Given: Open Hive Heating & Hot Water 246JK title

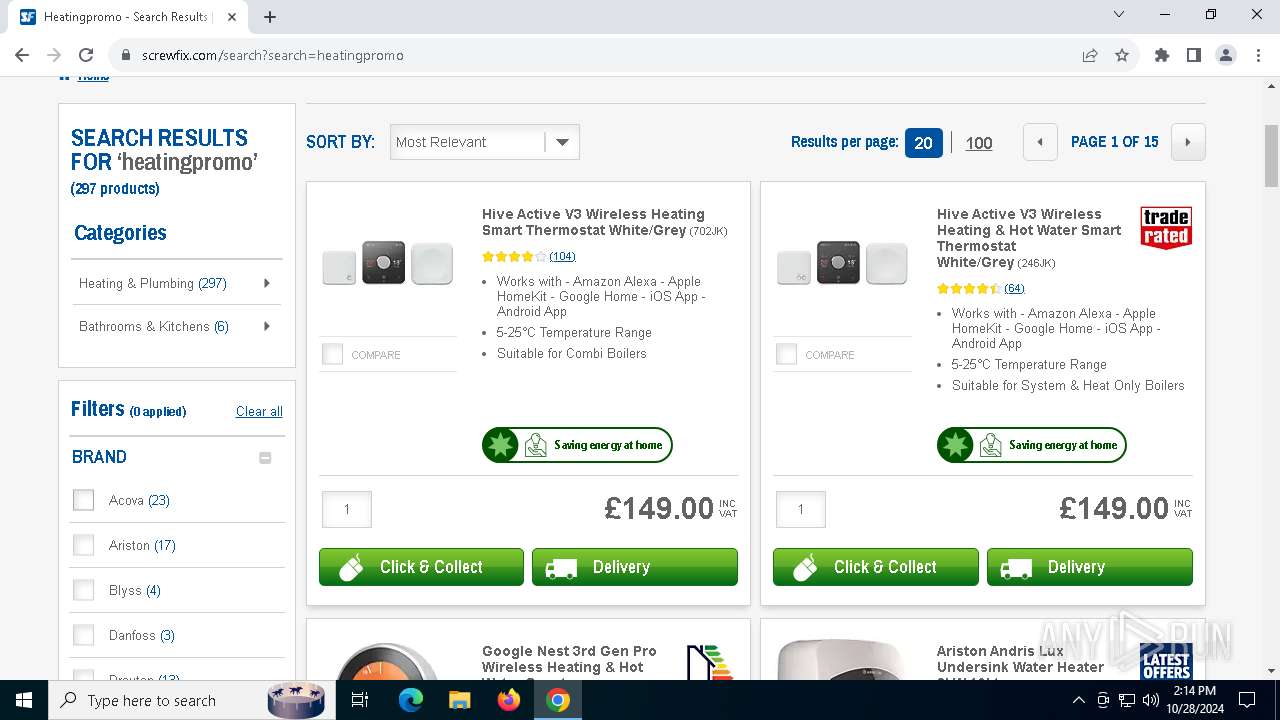Looking at the screenshot, I should 1029,238.
